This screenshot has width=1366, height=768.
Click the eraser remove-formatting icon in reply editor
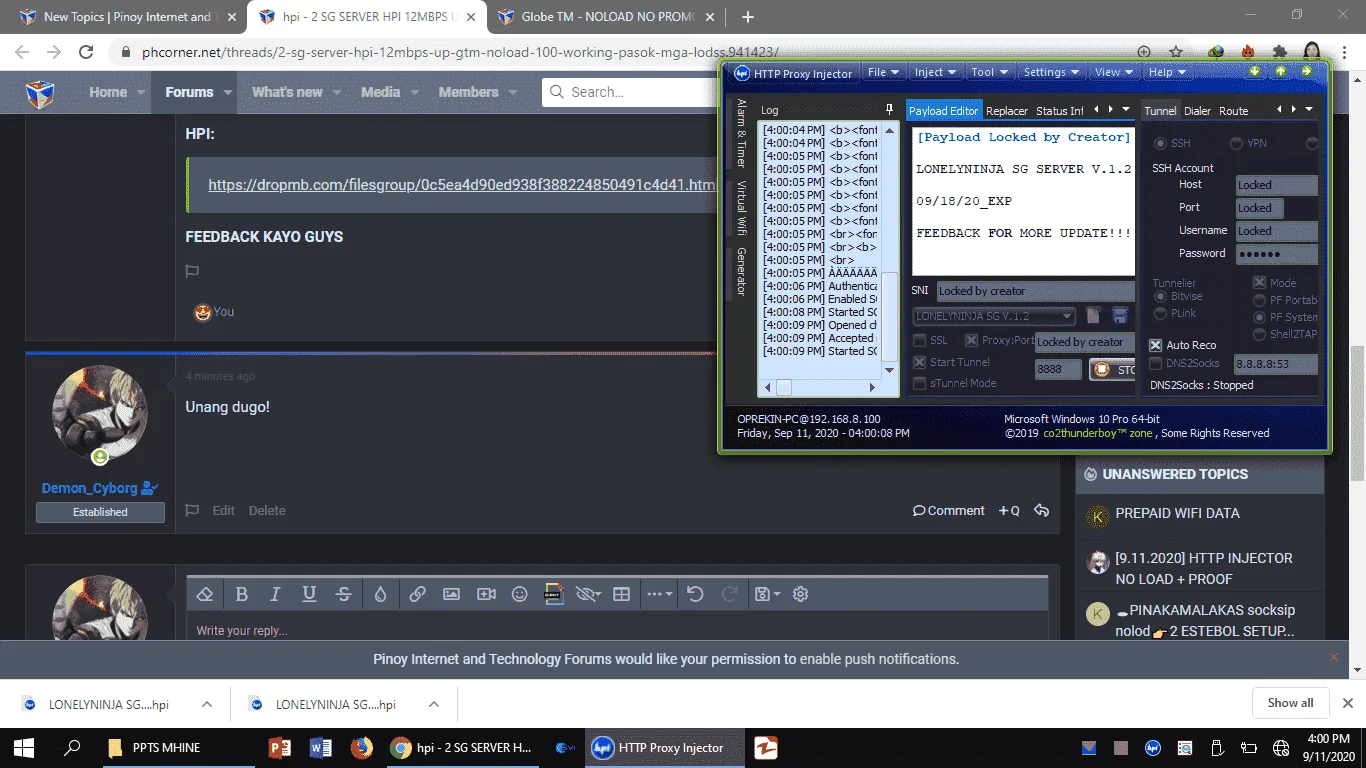pyautogui.click(x=205, y=594)
